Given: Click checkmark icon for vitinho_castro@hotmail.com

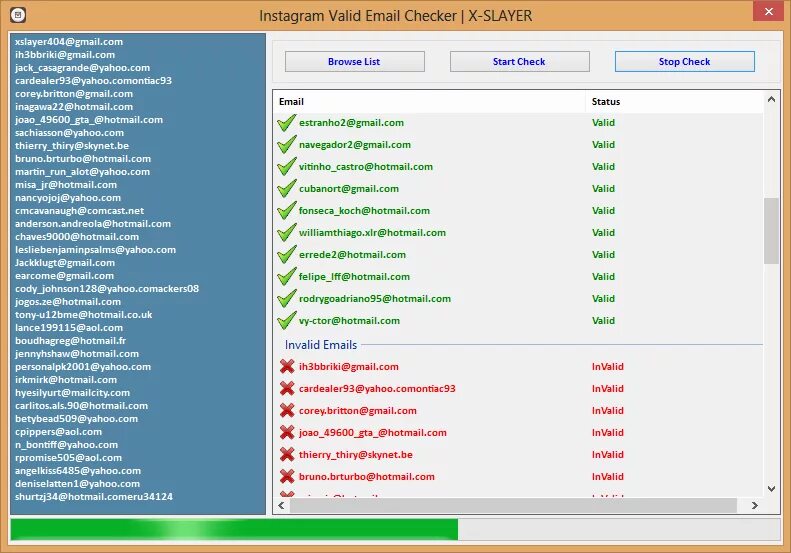Looking at the screenshot, I should pyautogui.click(x=287, y=167).
